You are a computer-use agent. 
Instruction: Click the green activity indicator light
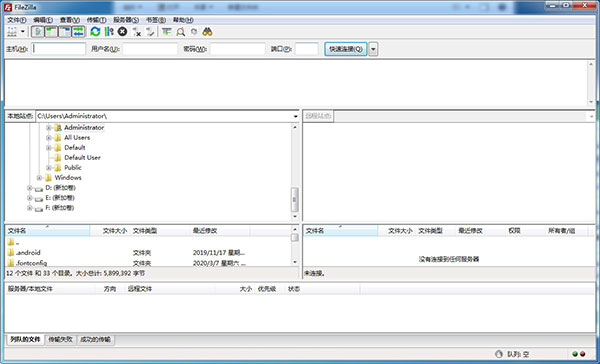[x=575, y=354]
